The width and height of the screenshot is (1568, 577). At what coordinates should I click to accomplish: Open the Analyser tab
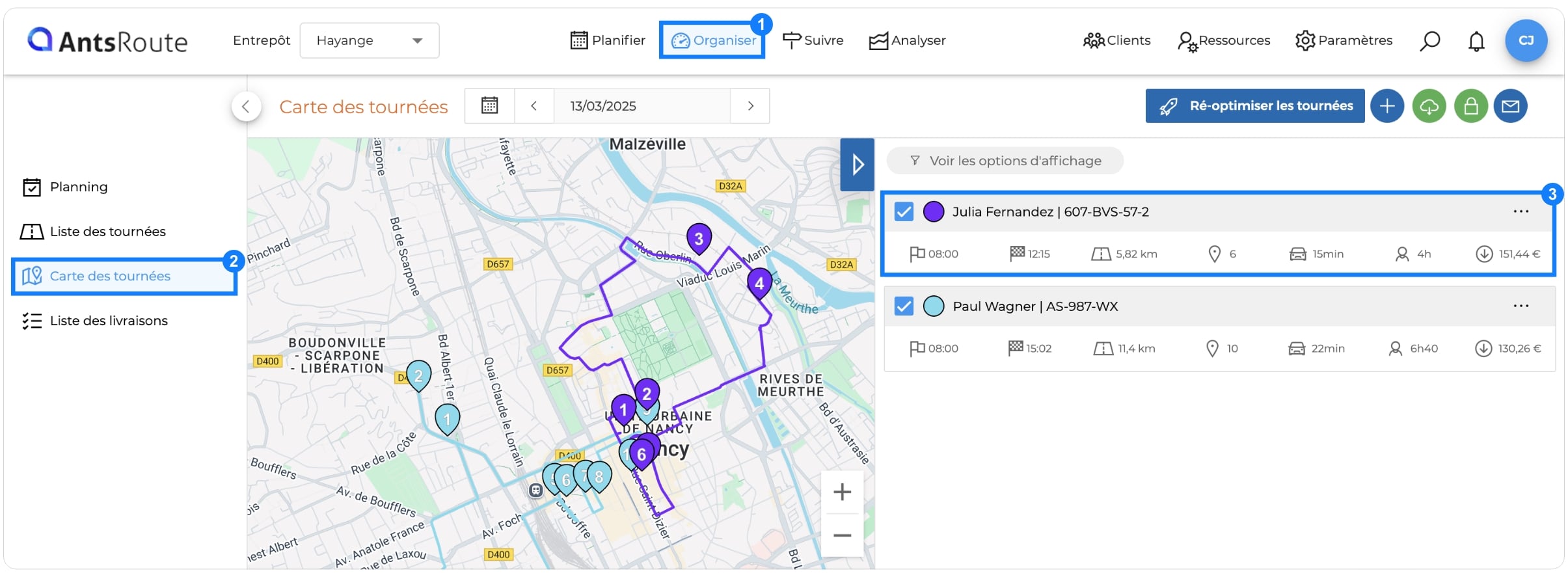click(x=907, y=40)
